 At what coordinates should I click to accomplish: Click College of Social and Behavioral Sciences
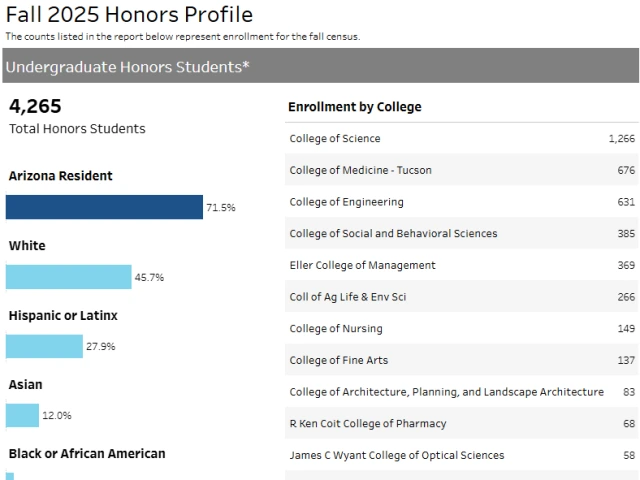393,234
